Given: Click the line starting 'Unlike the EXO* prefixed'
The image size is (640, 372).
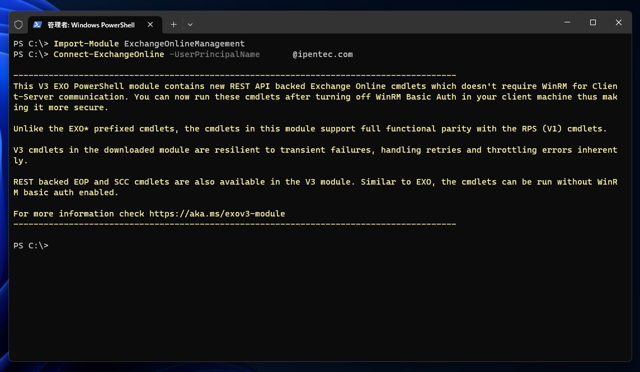Looking at the screenshot, I should coord(310,129).
